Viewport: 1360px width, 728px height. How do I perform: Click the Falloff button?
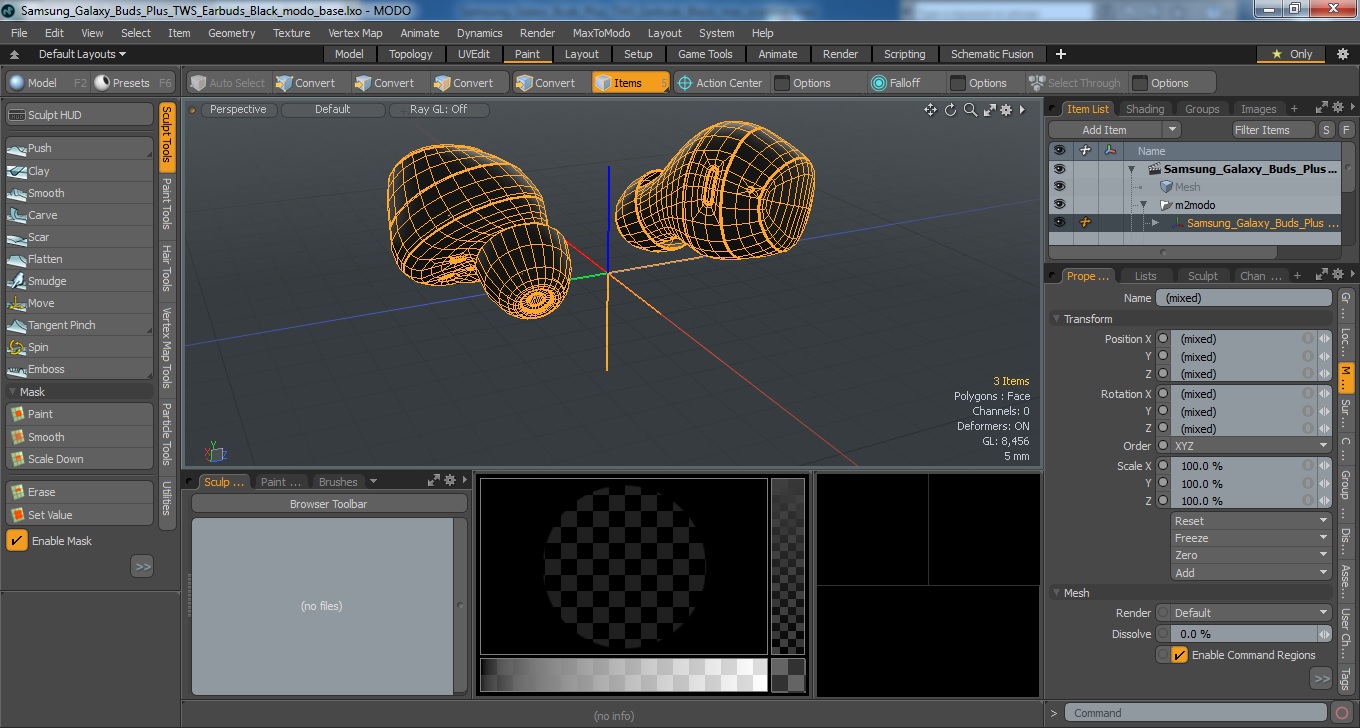pos(895,83)
